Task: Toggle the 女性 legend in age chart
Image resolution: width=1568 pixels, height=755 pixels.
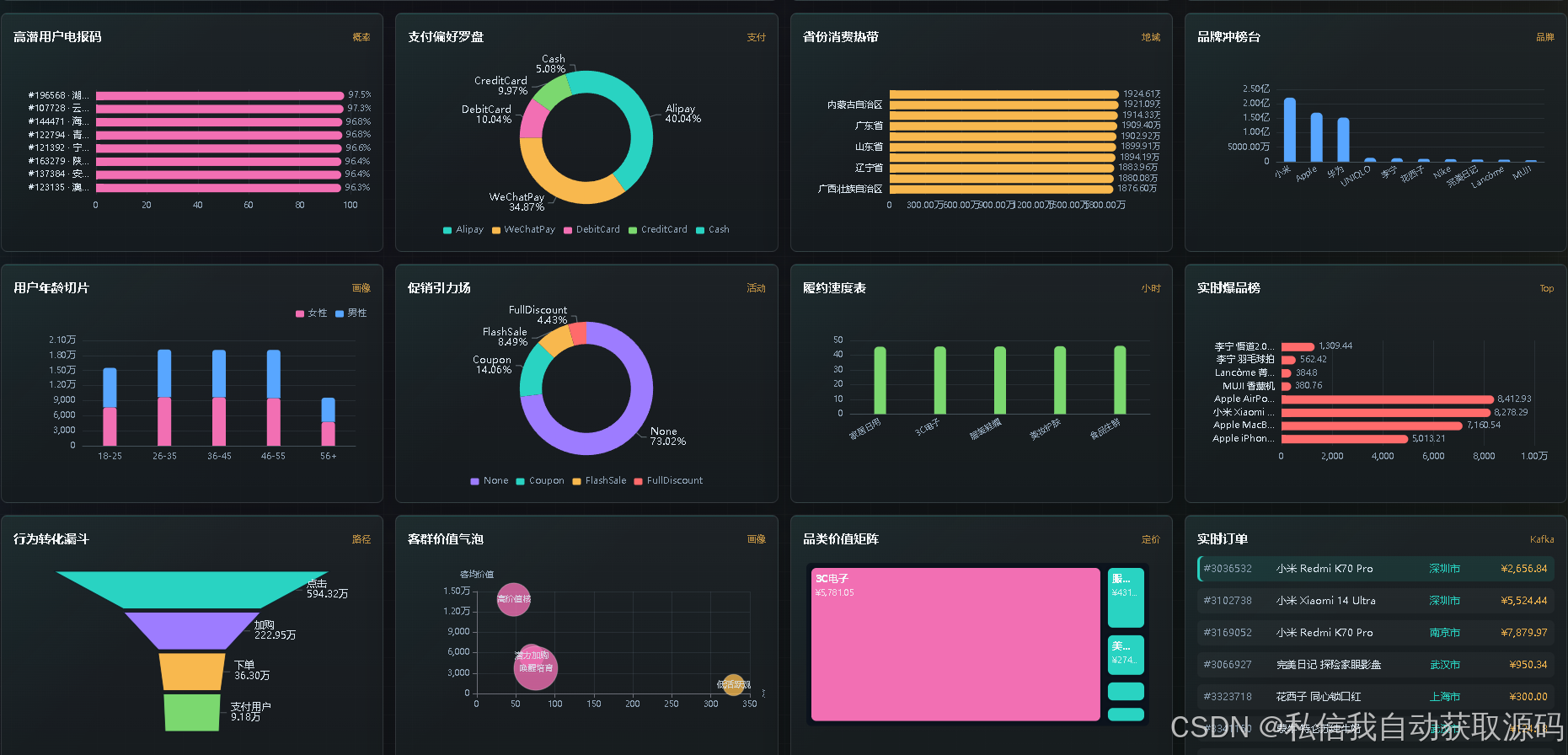Action: click(x=311, y=313)
